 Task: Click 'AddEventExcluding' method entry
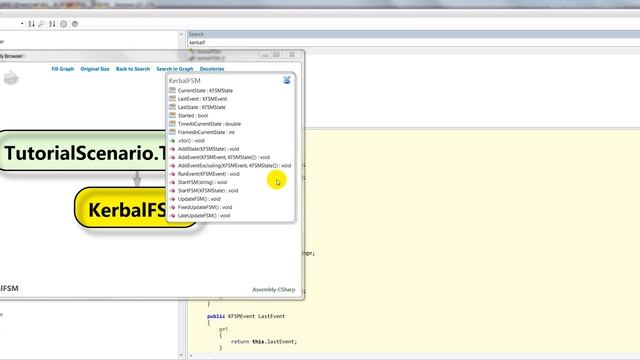click(235, 166)
